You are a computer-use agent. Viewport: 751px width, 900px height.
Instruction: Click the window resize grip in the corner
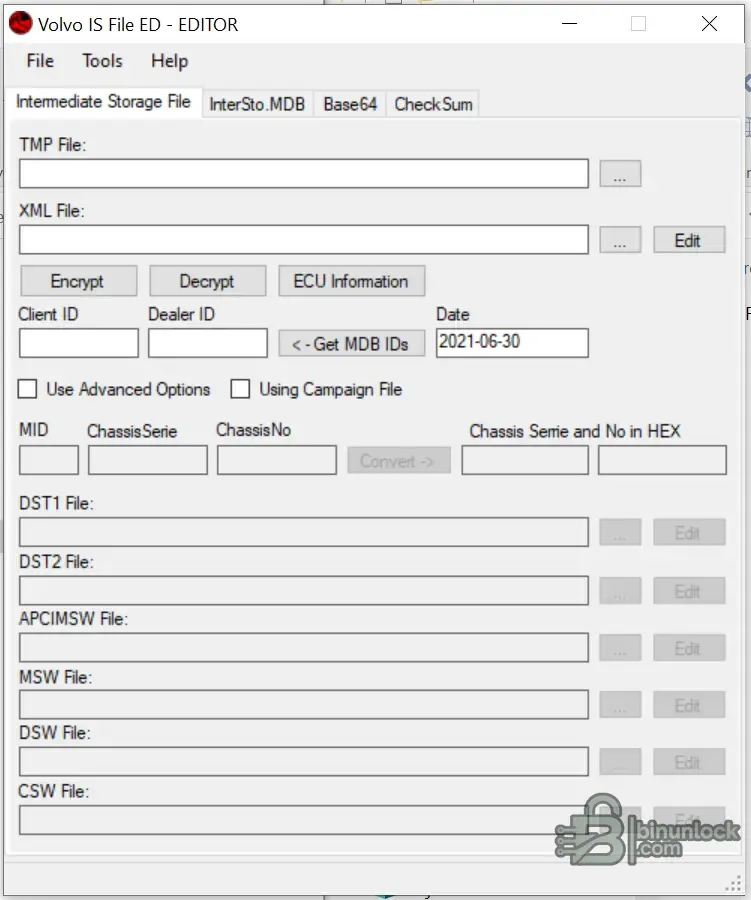(x=733, y=883)
